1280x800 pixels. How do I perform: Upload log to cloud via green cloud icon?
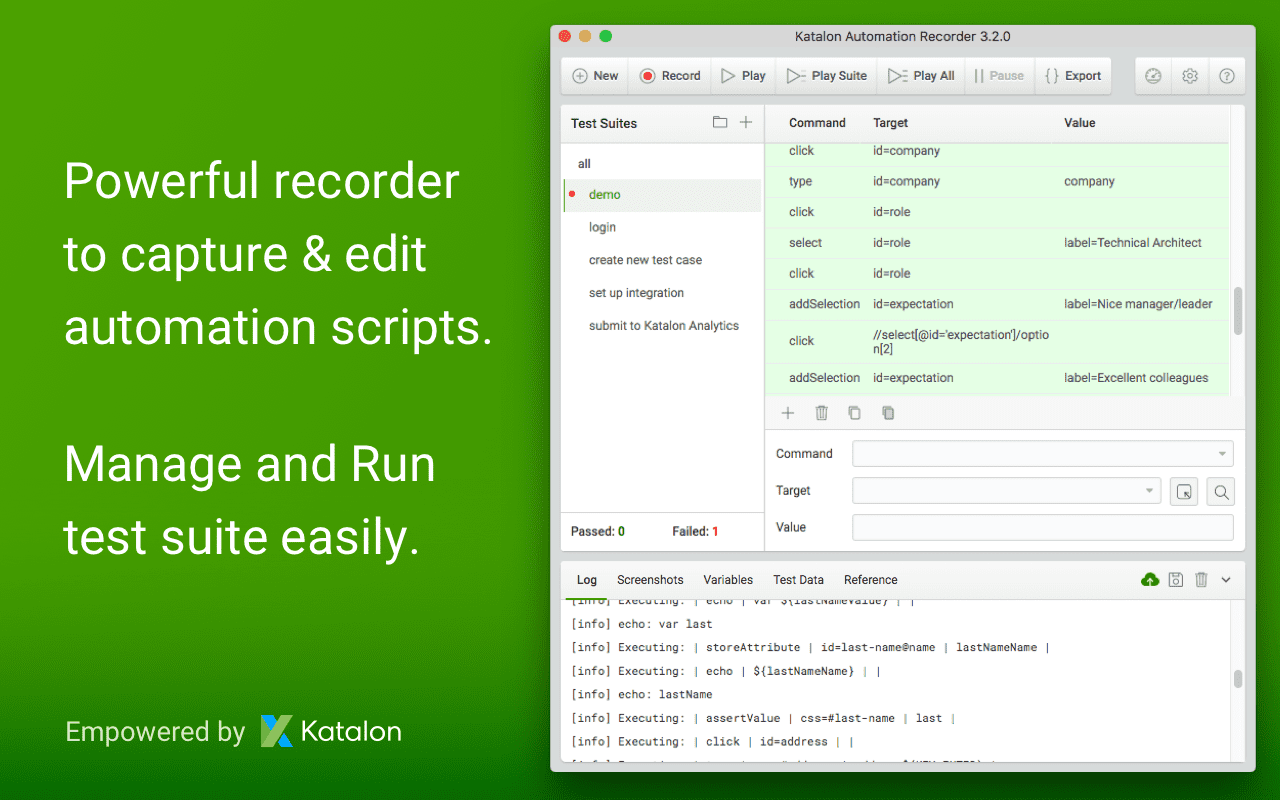(x=1149, y=579)
